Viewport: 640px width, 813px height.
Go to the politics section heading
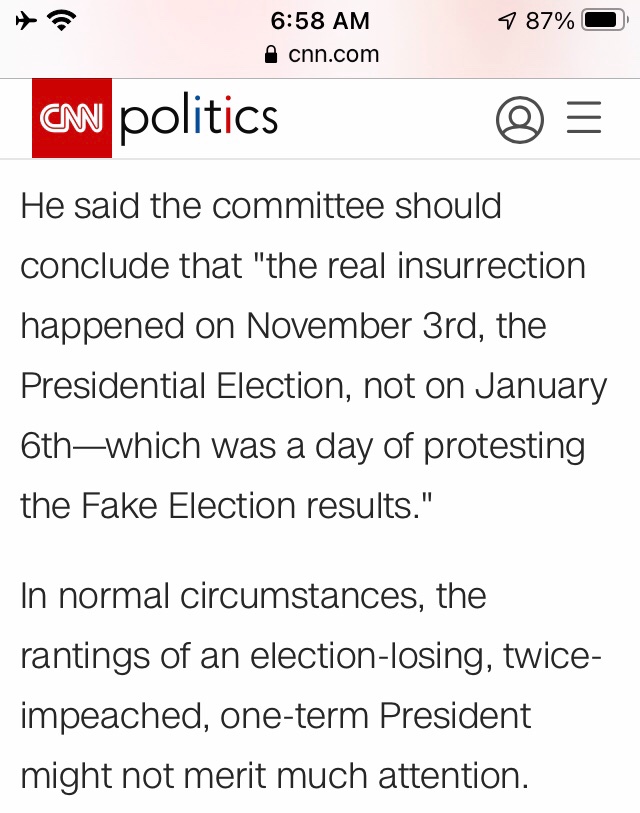click(x=199, y=119)
